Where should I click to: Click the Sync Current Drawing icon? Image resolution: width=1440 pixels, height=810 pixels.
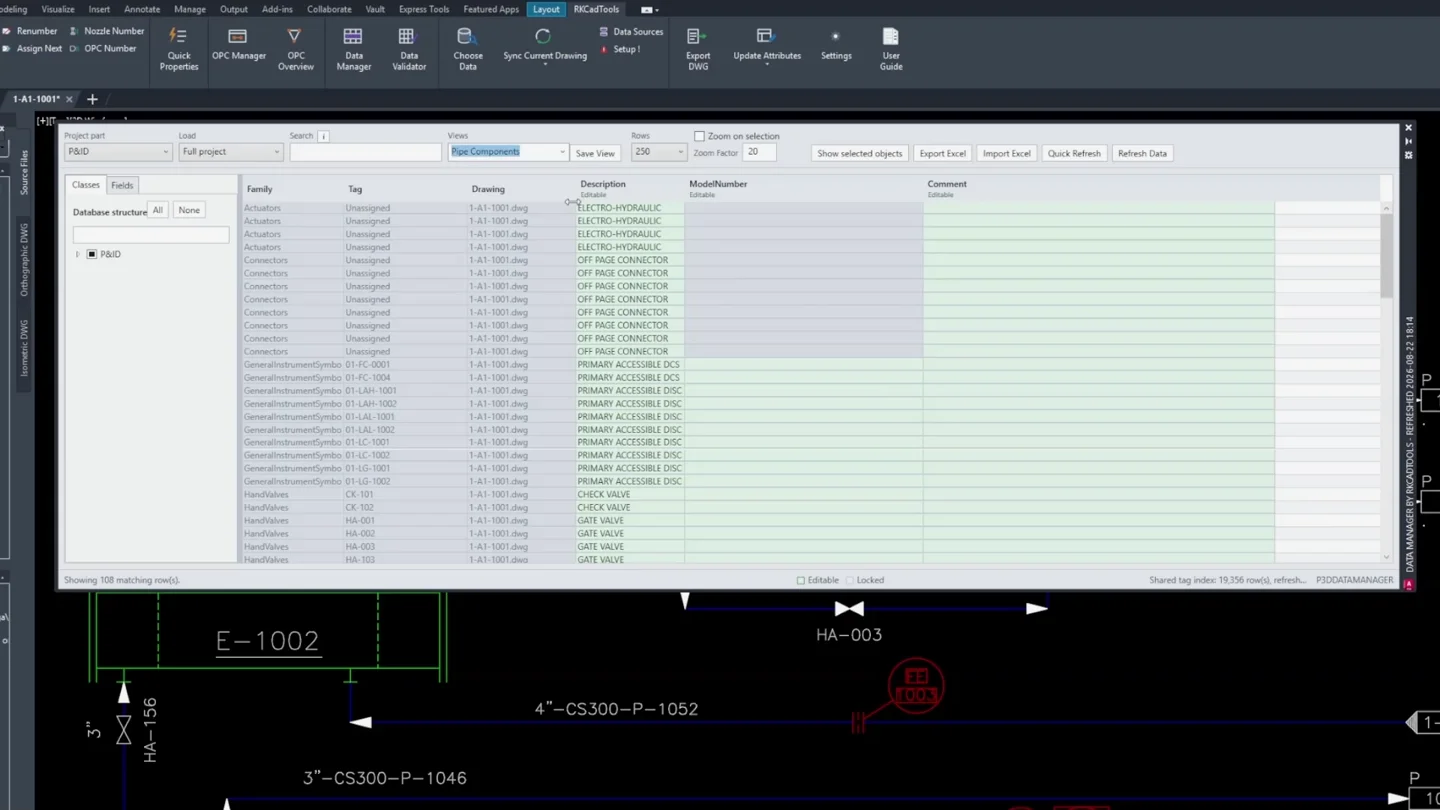point(543,37)
